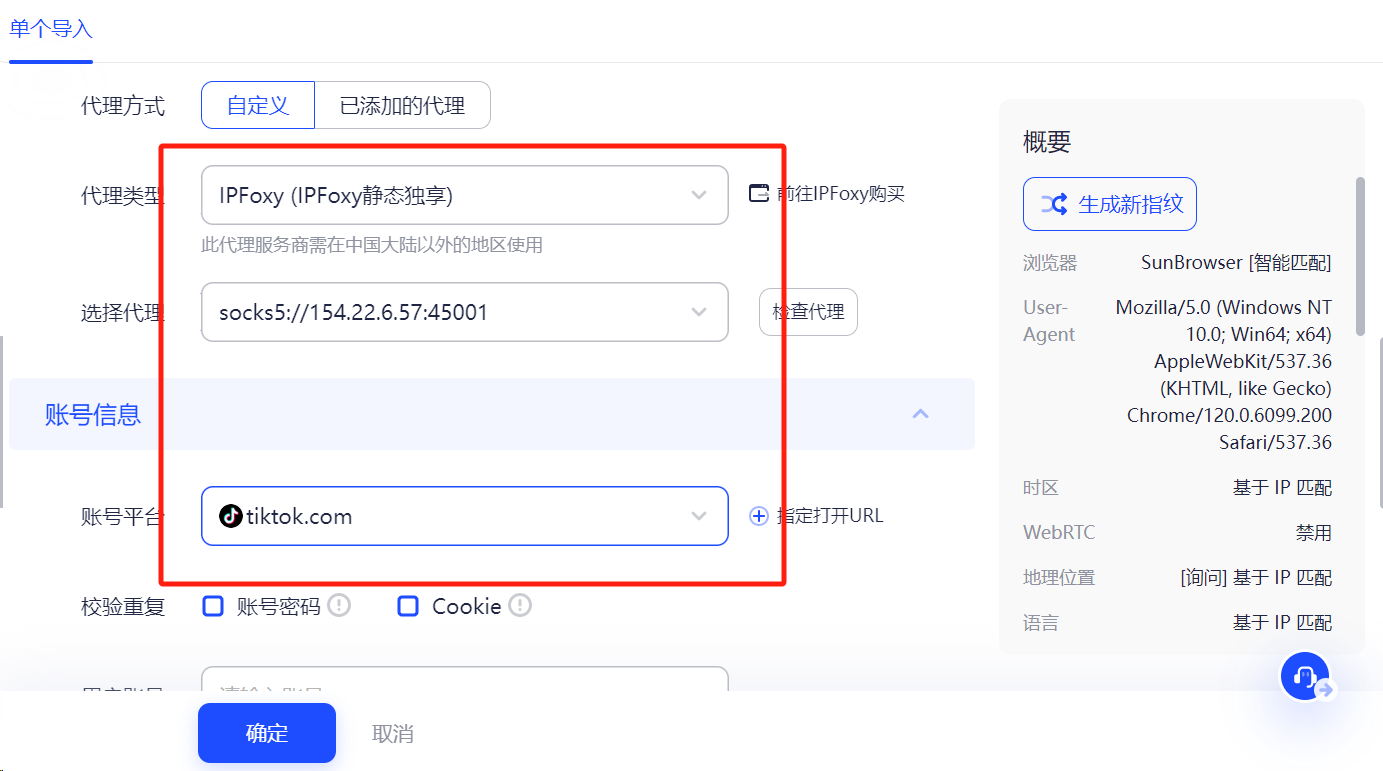Viewport: 1383px width, 771px height.
Task: Select the 自定义 proxy mode option
Action: pos(258,105)
